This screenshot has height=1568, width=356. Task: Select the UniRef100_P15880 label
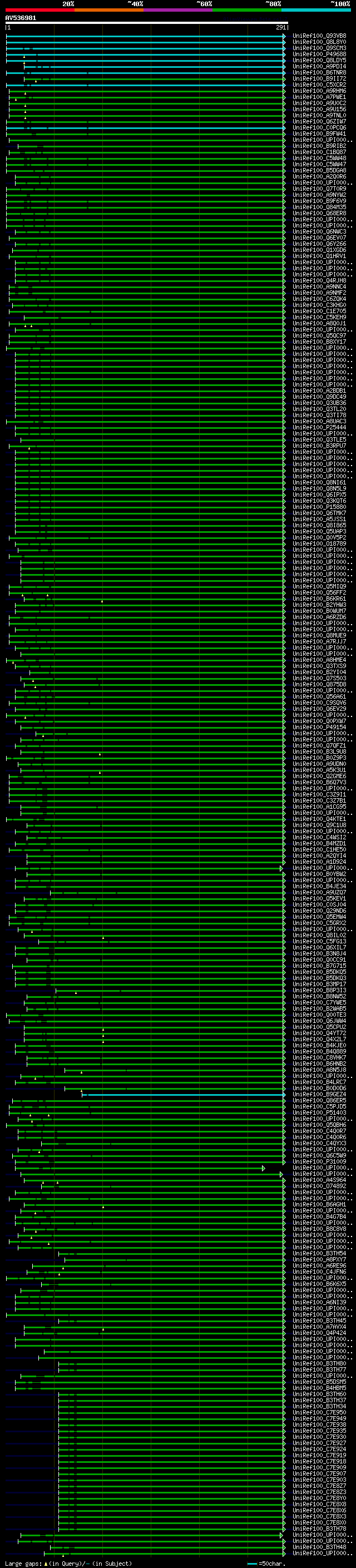coord(319,507)
